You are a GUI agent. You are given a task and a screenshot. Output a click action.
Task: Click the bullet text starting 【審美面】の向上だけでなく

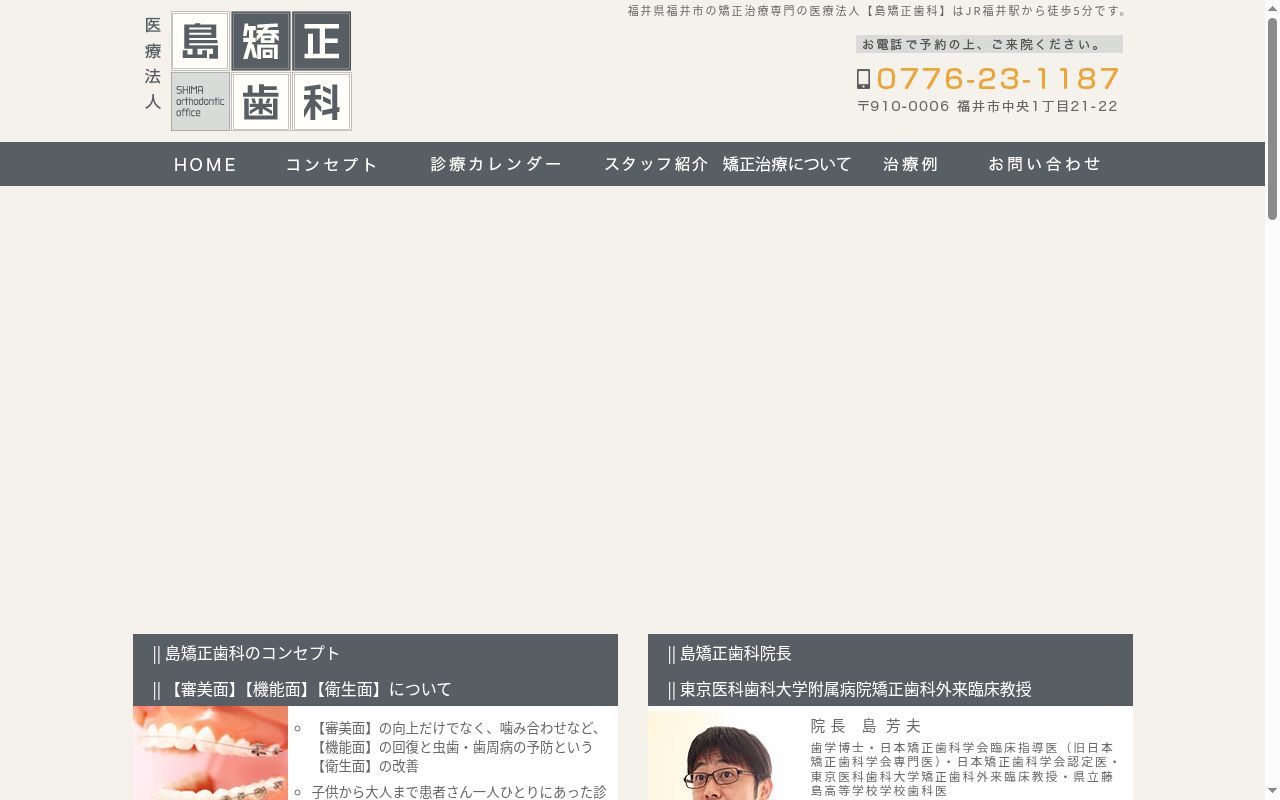pyautogui.click(x=459, y=747)
